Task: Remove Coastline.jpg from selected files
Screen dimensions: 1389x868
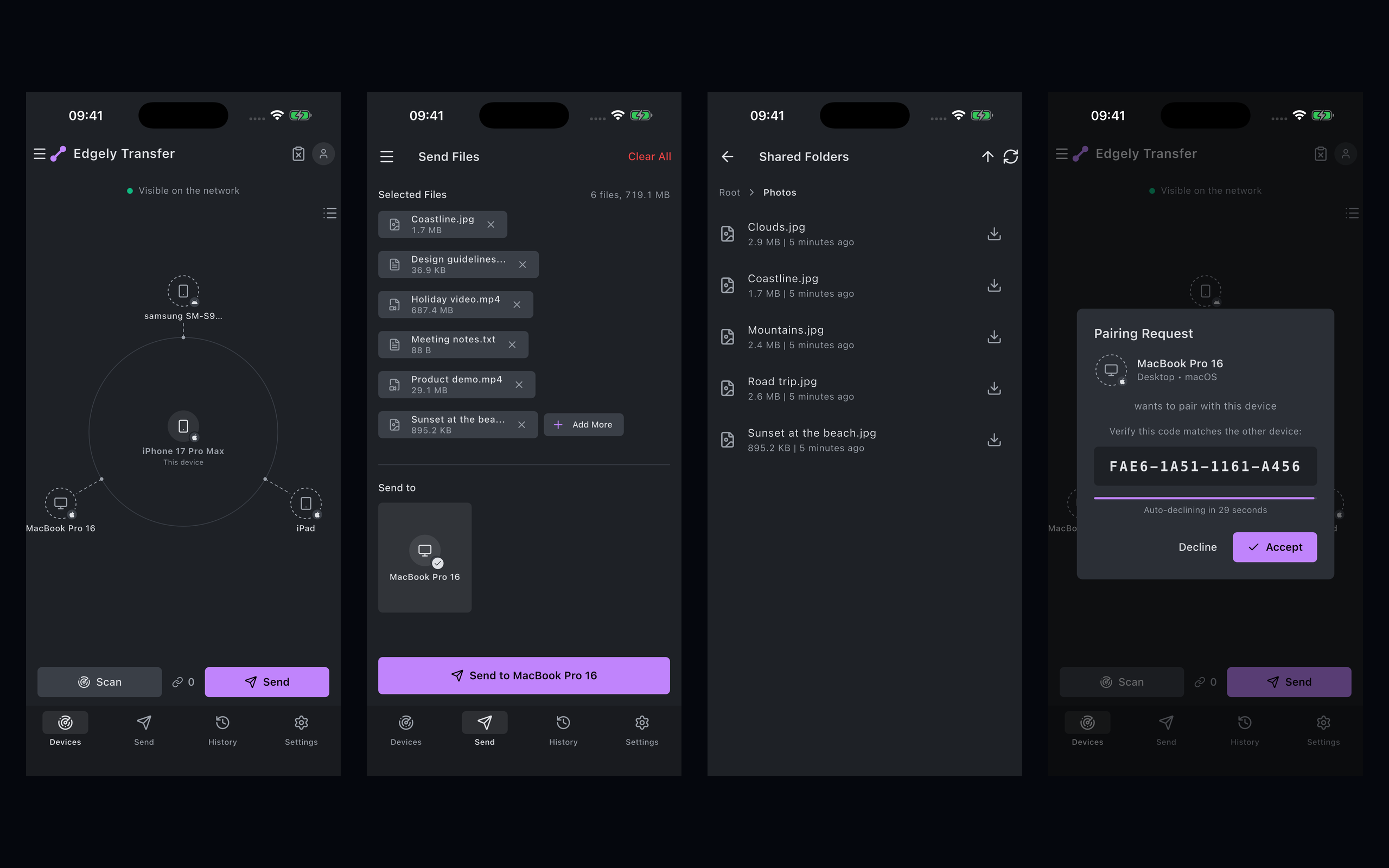Action: click(490, 225)
